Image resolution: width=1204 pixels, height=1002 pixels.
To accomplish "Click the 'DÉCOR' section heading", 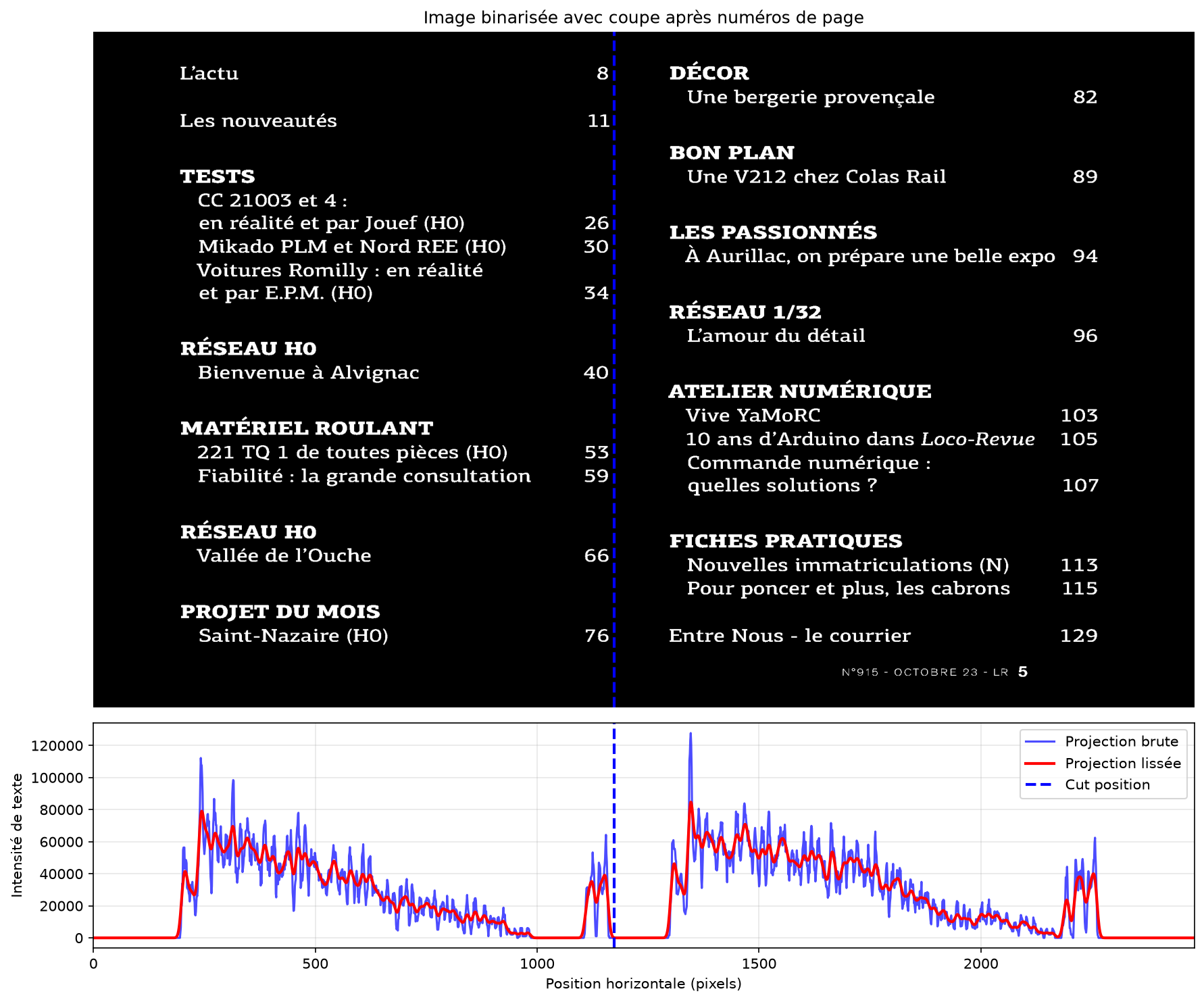I will coord(709,73).
